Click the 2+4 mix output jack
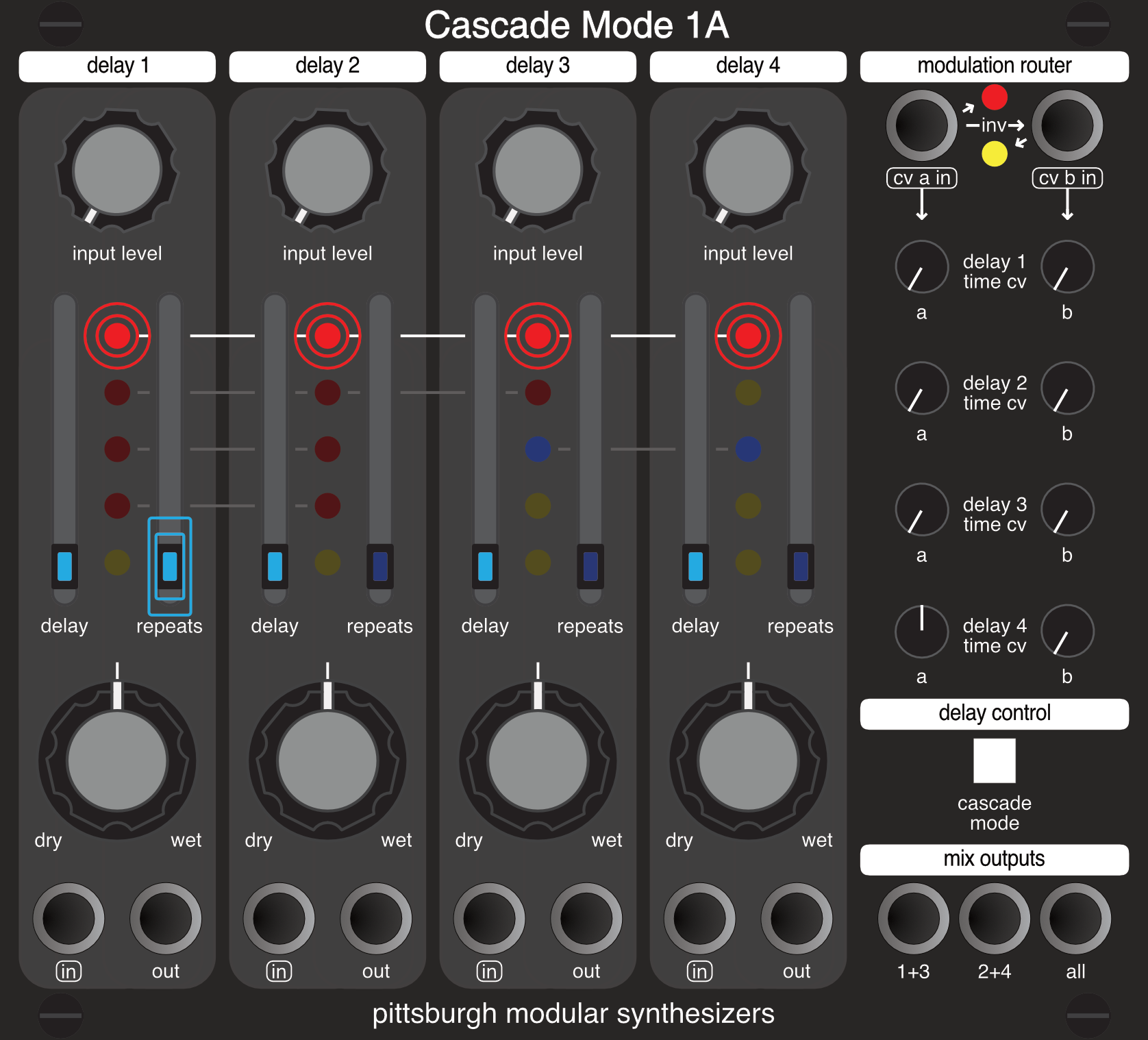The image size is (1148, 1040). (995, 919)
